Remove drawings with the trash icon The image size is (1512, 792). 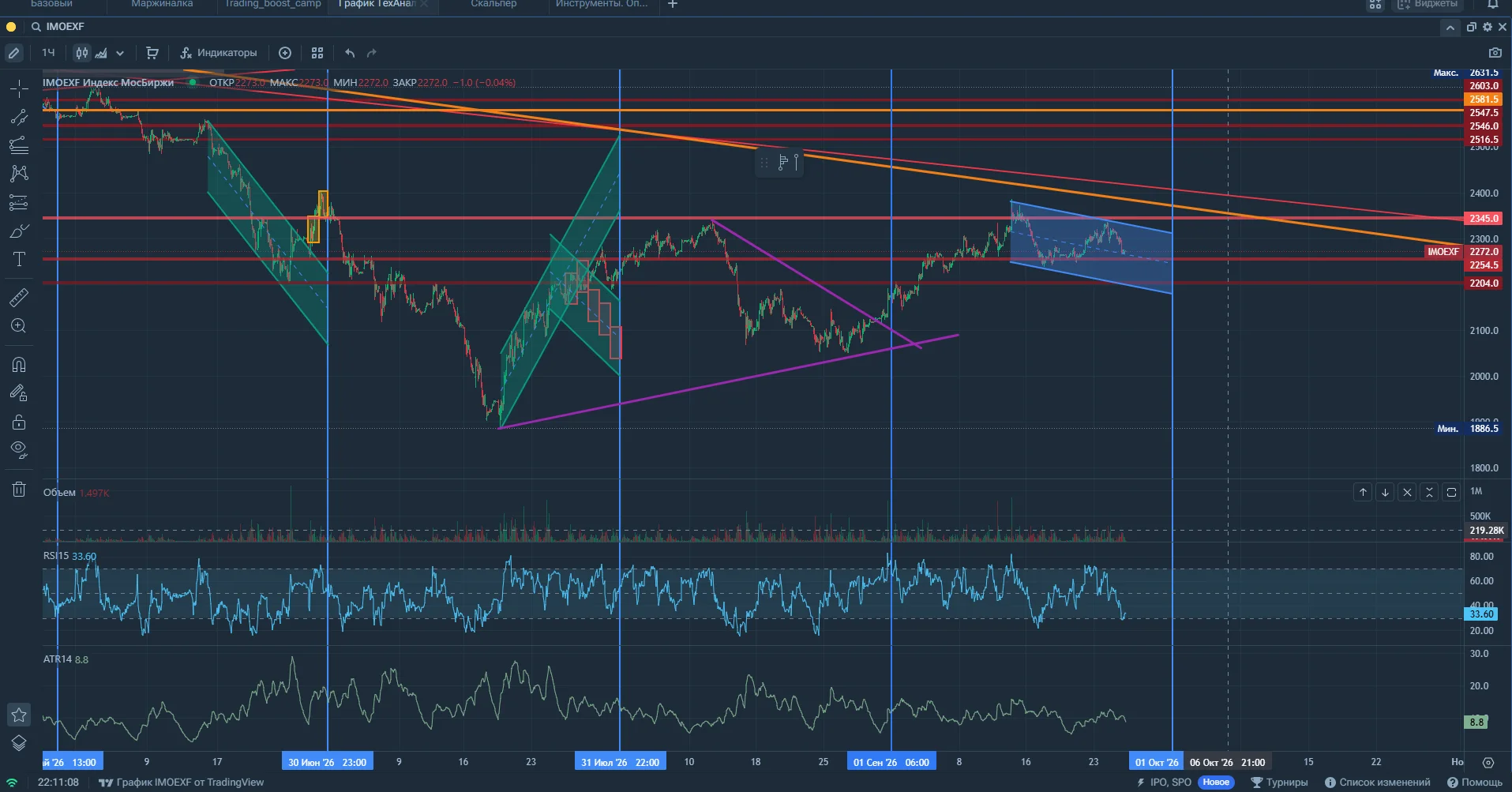click(19, 490)
